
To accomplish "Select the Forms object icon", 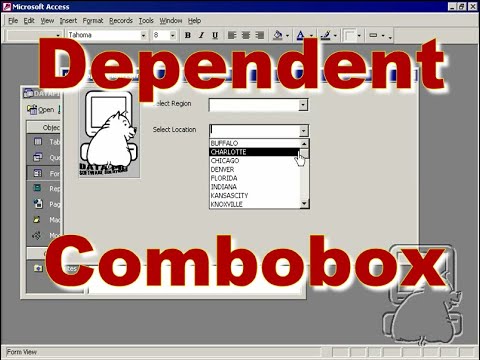I will [x=38, y=173].
